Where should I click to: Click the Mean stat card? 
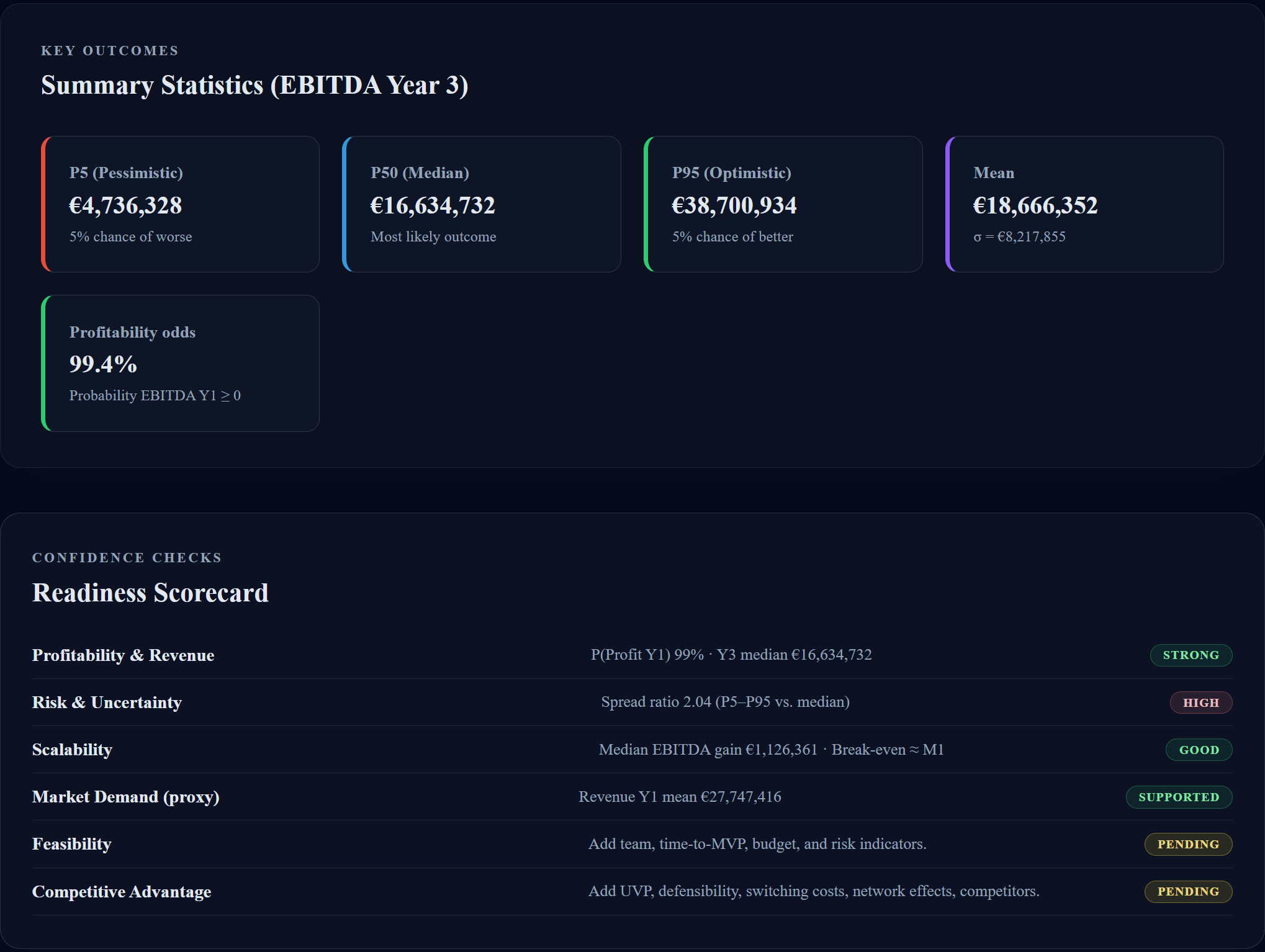coord(1084,204)
